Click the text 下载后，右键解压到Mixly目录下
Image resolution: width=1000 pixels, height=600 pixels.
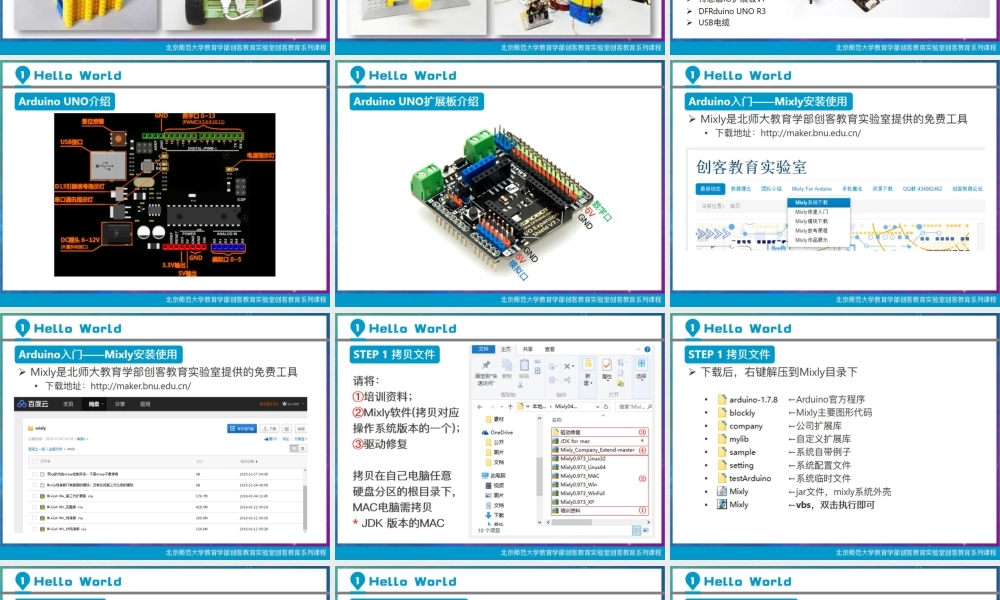point(779,372)
